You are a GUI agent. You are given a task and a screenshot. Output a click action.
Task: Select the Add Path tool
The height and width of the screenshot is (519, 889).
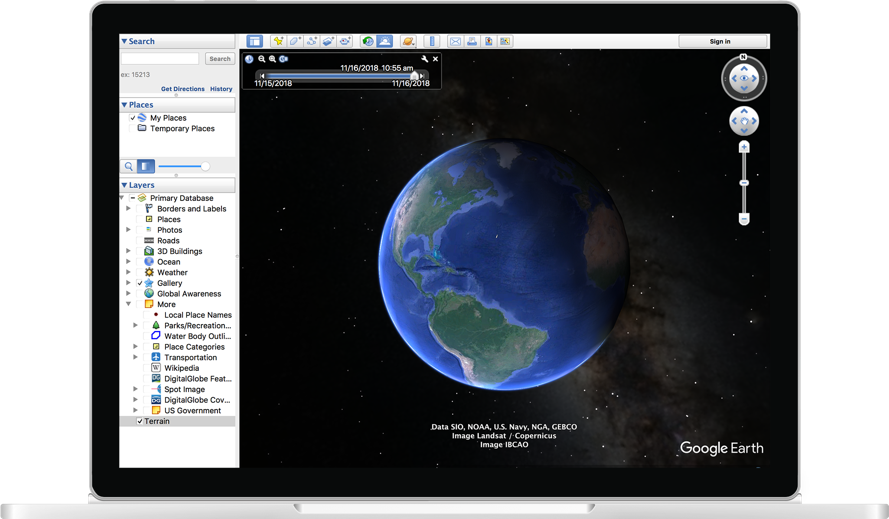click(312, 42)
